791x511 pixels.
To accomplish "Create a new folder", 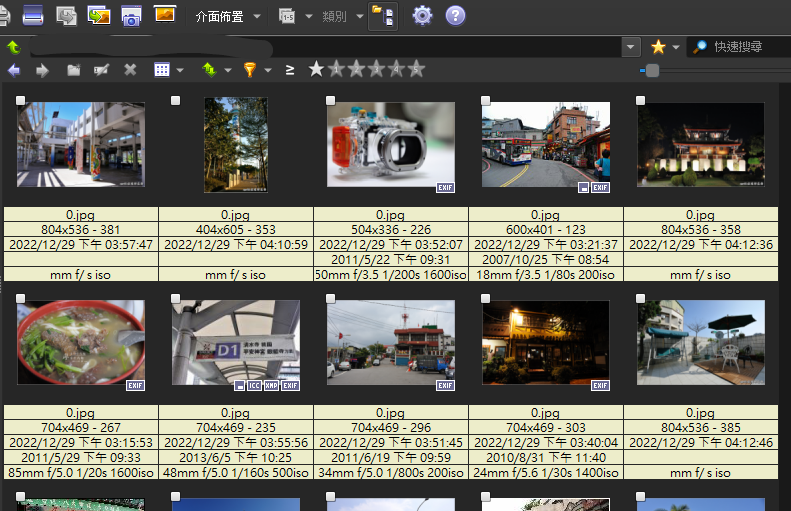I will tap(74, 70).
